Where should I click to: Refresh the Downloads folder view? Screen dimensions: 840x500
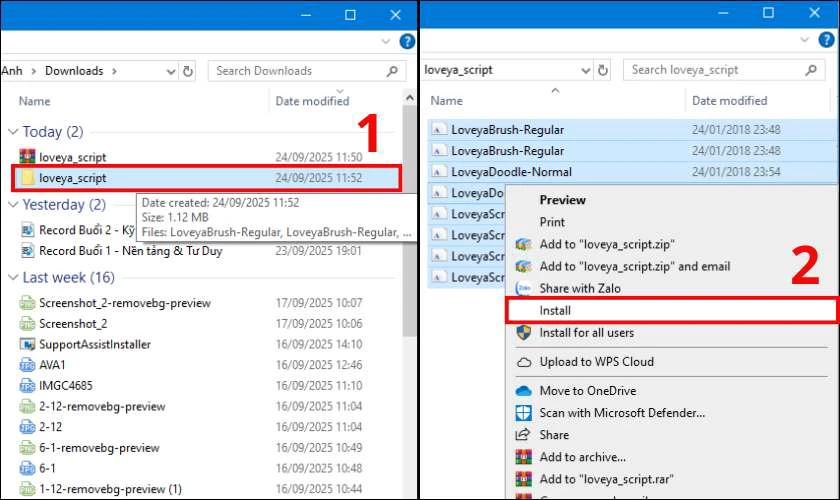pyautogui.click(x=188, y=71)
